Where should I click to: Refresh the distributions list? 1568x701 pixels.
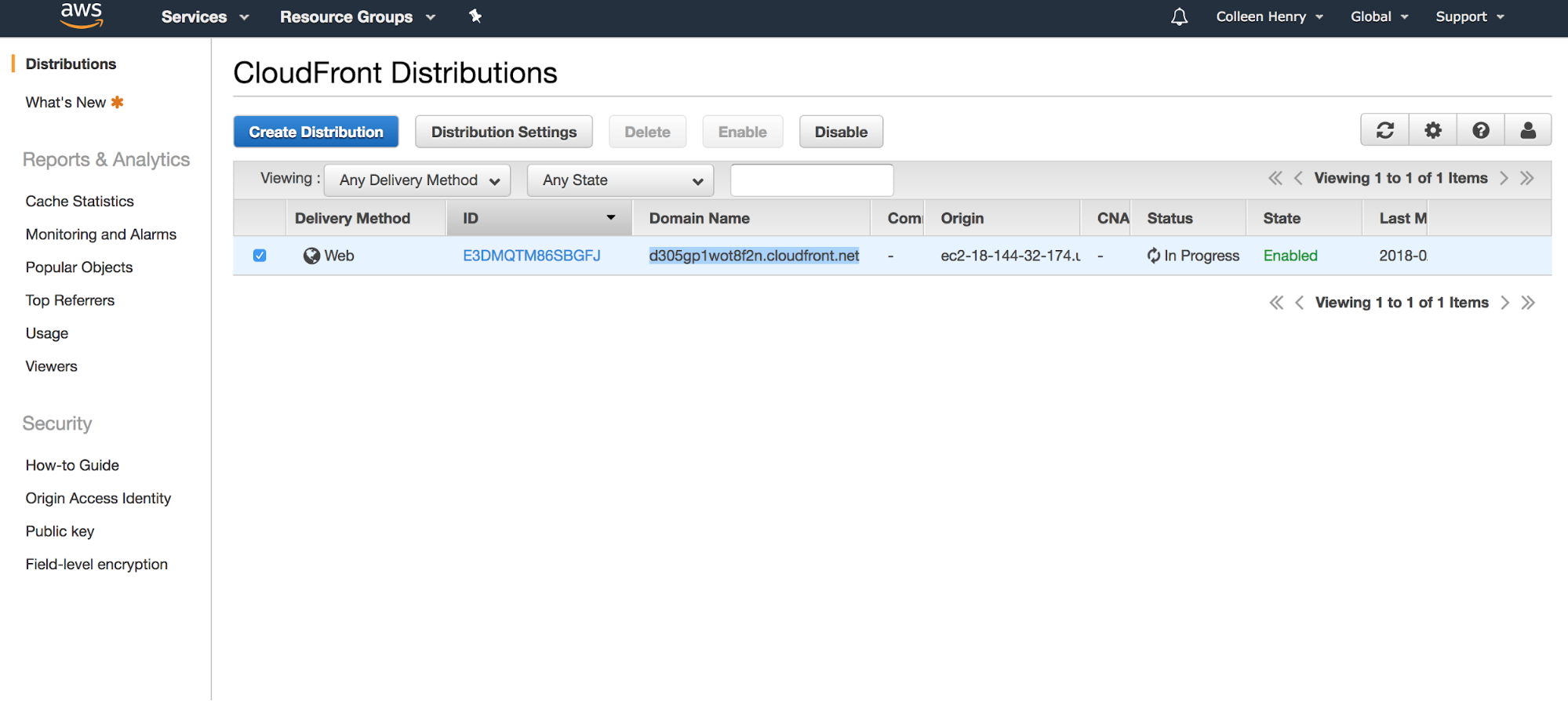(x=1385, y=130)
